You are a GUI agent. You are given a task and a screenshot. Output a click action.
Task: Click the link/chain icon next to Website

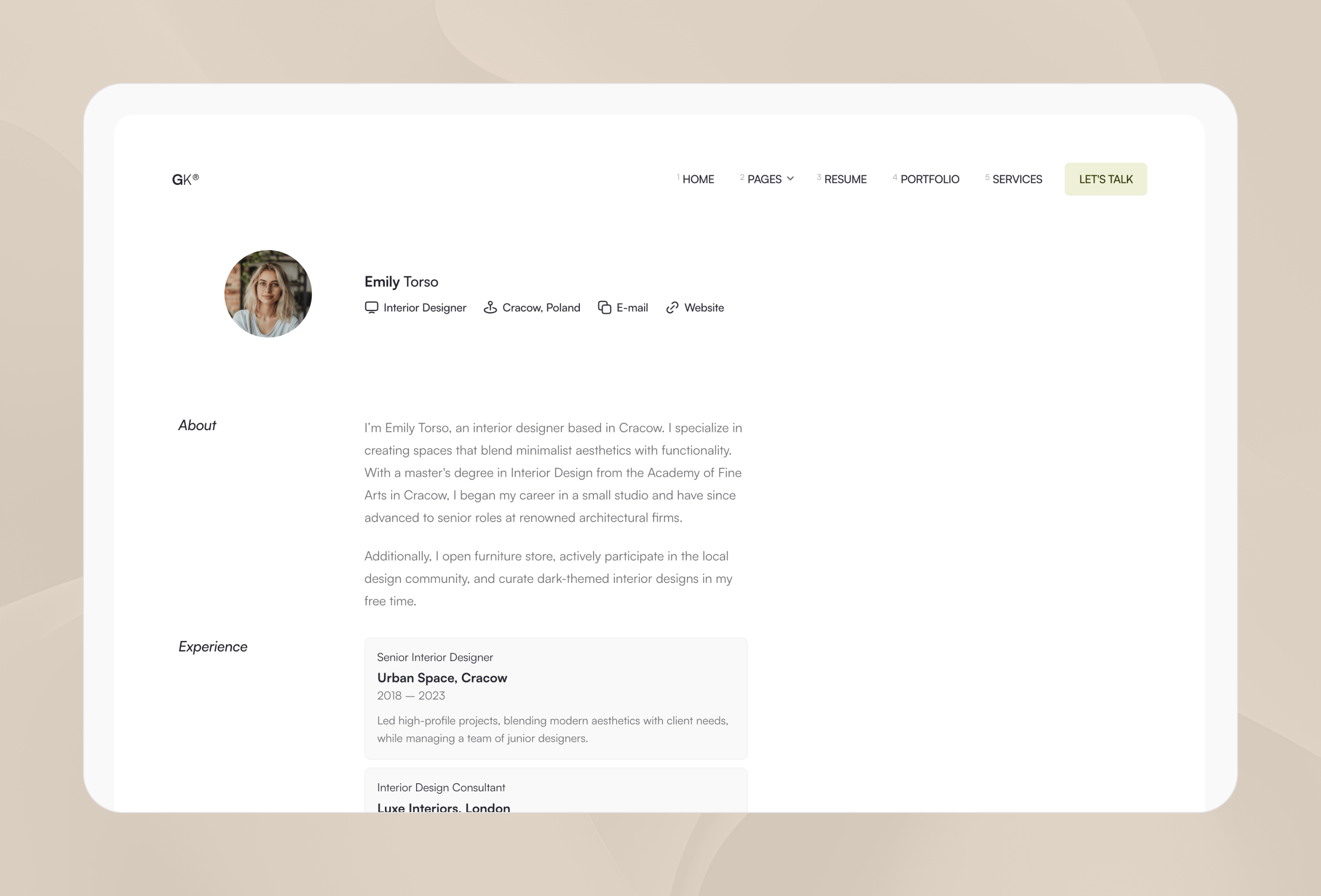[x=671, y=307]
